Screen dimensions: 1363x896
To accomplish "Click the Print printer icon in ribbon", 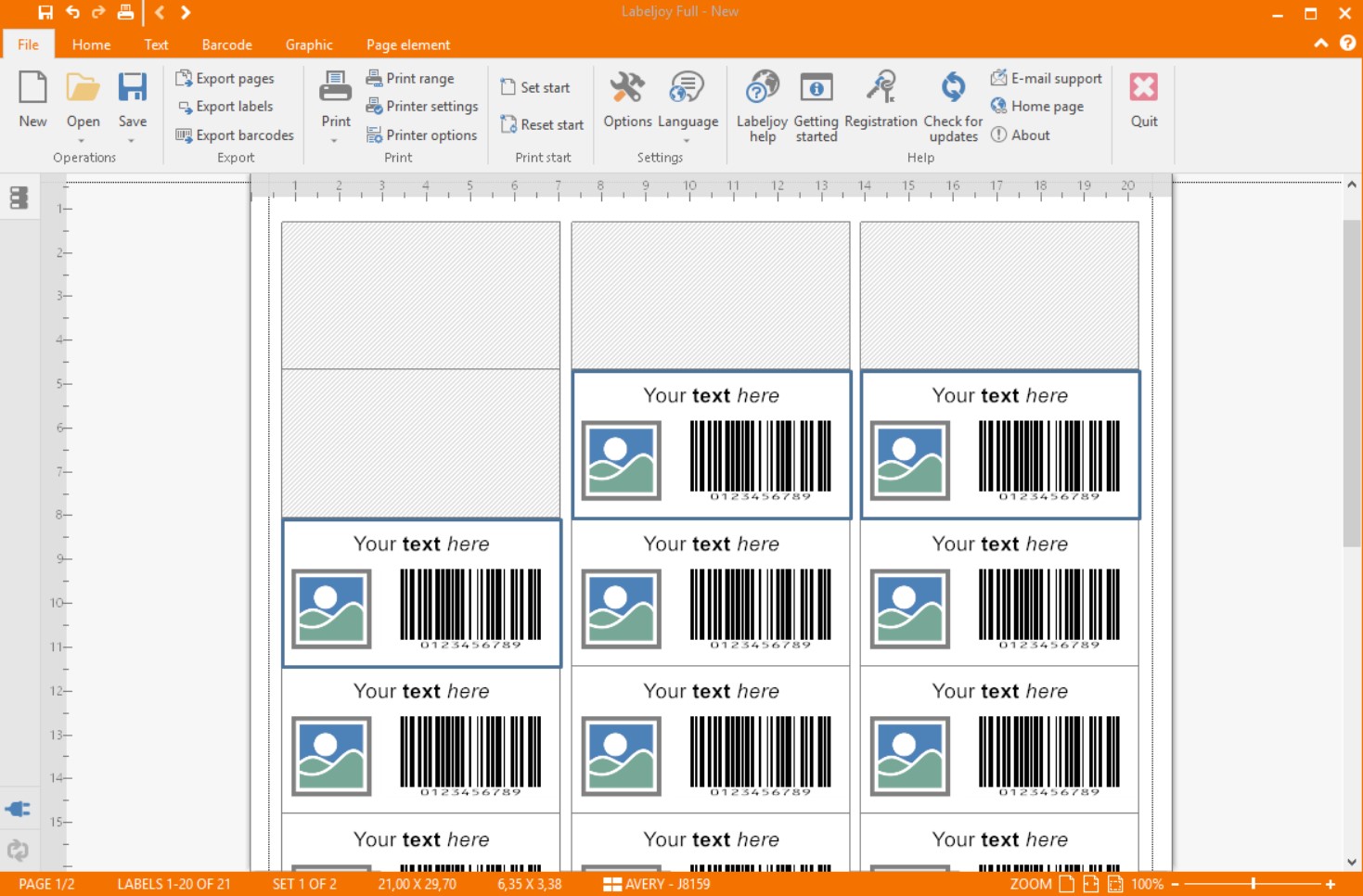I will point(335,87).
